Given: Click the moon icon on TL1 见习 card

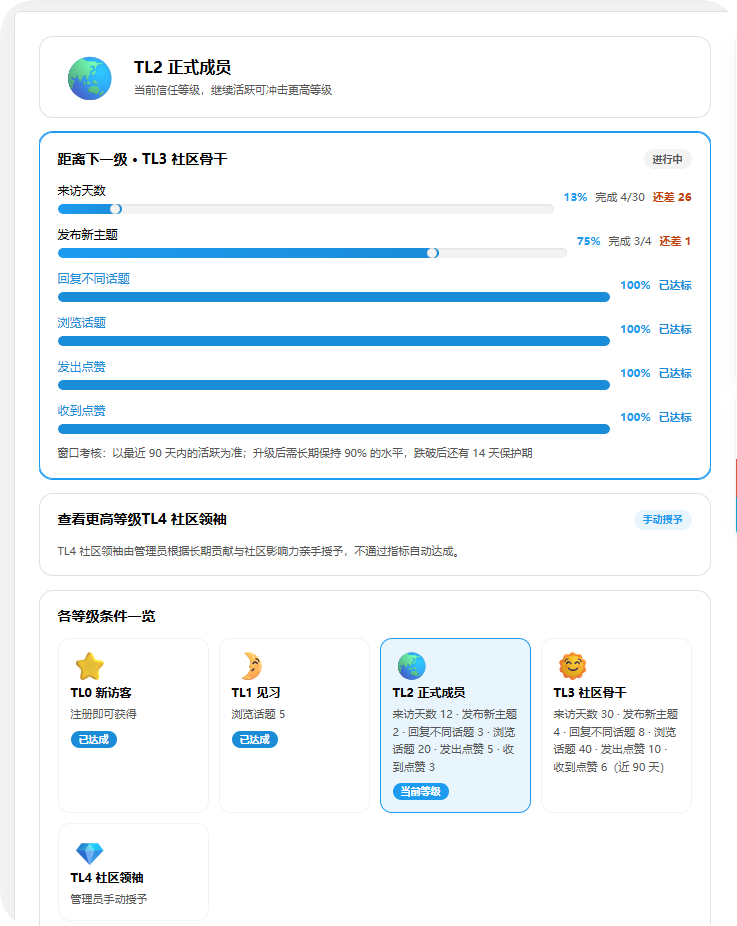Looking at the screenshot, I should click(x=251, y=666).
